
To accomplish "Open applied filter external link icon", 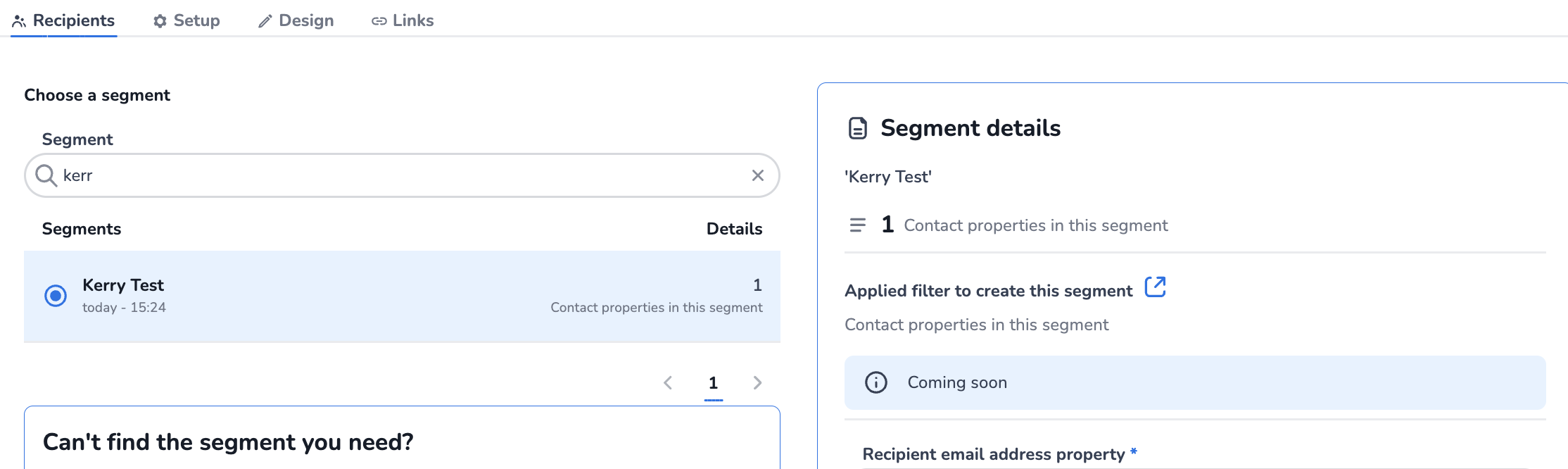I will tap(1155, 287).
